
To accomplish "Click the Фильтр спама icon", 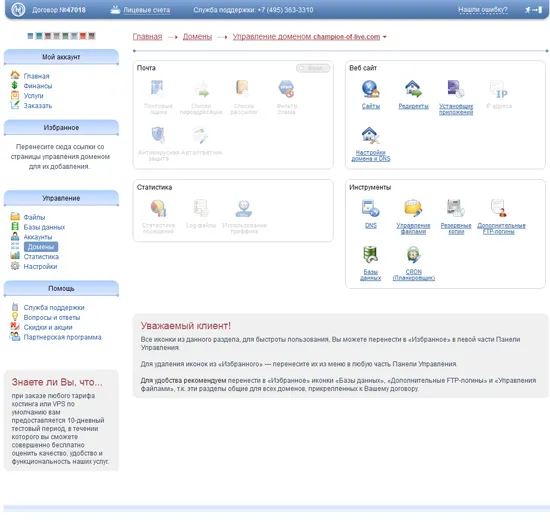I will (x=286, y=89).
